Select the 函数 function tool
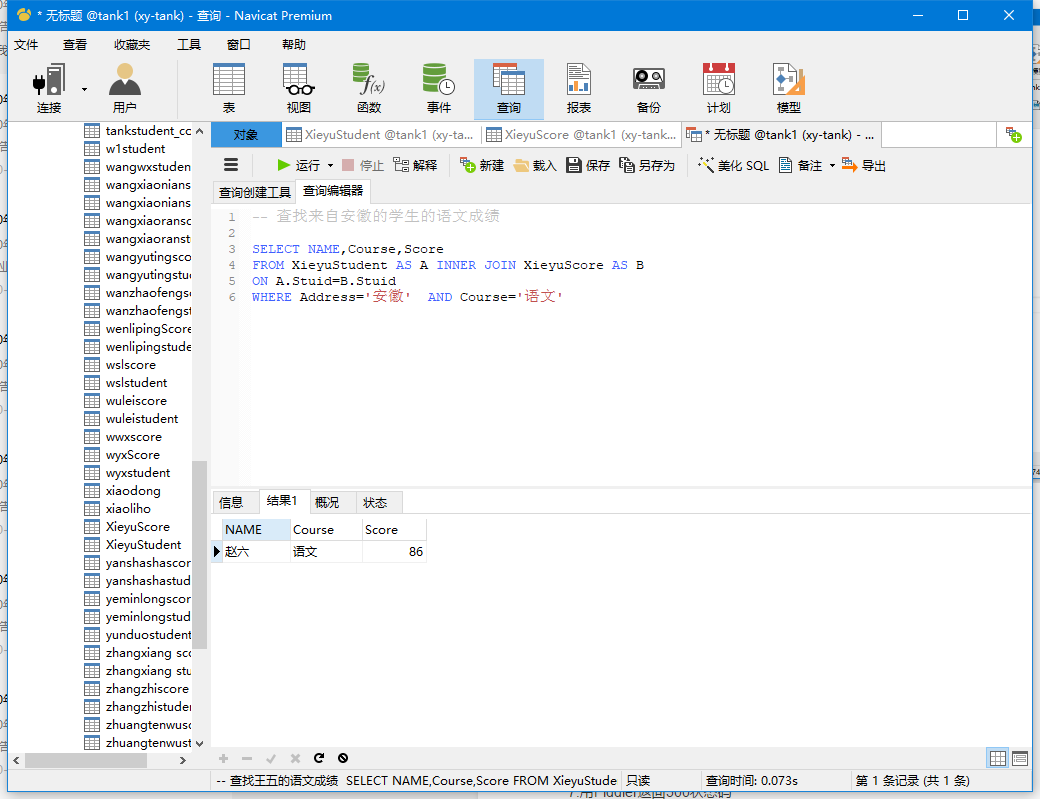Viewport: 1040px width, 799px height. (x=369, y=88)
